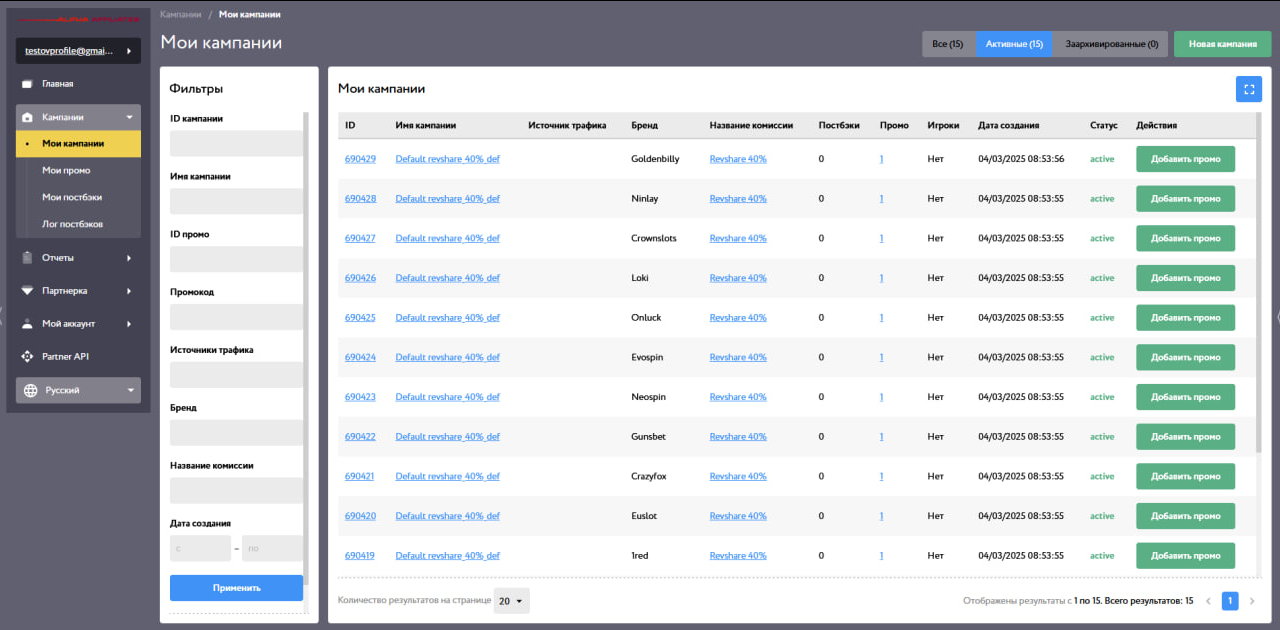
Task: Click the Отчеты clipboard icon
Action: (28, 258)
